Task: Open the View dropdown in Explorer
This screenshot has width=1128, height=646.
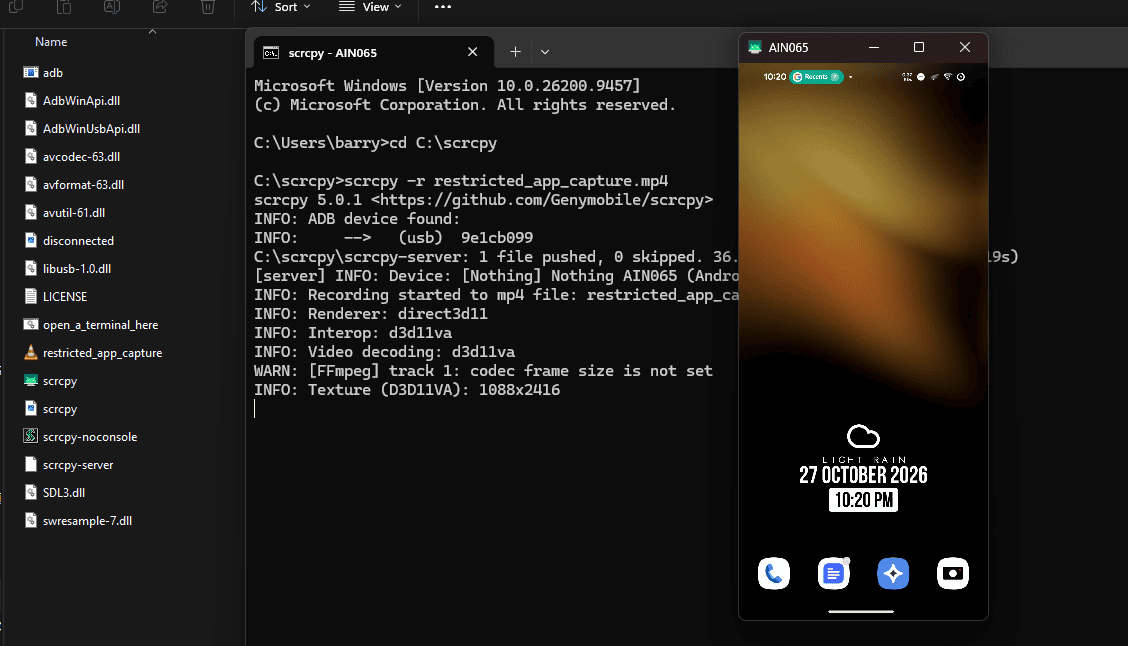Action: 370,6
